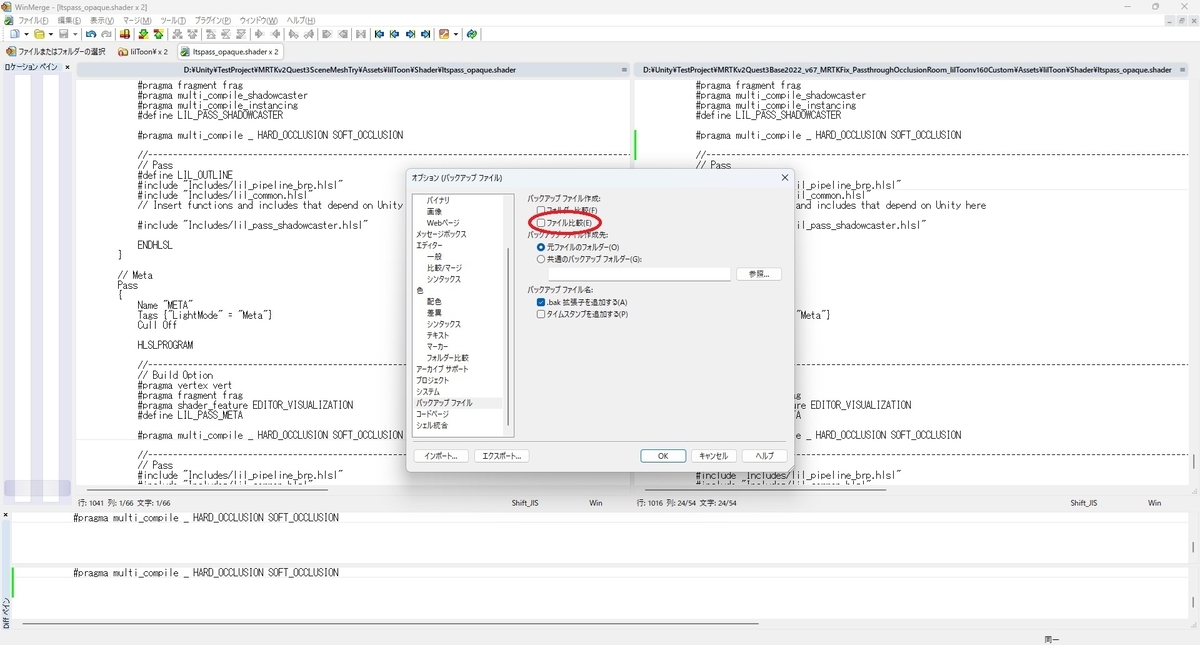
Task: Click the キャンセル button
Action: pos(714,456)
